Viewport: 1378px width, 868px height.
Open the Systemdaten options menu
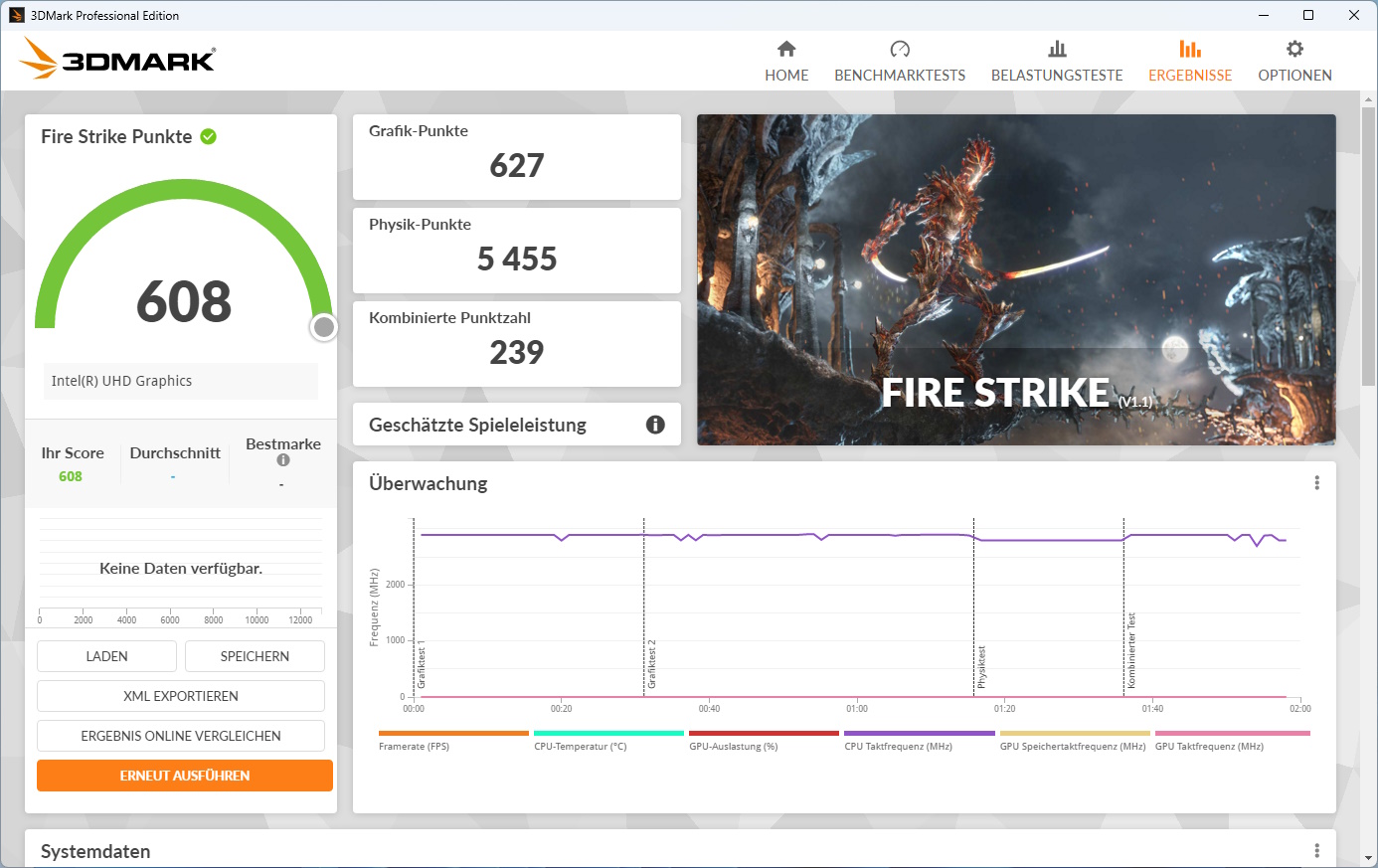coord(1316,850)
